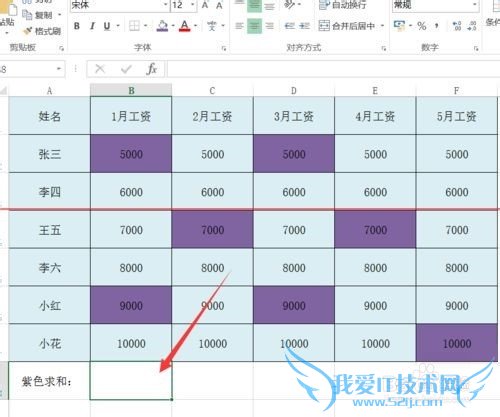Select column F header
Viewport: 500px width, 417px height.
point(456,90)
